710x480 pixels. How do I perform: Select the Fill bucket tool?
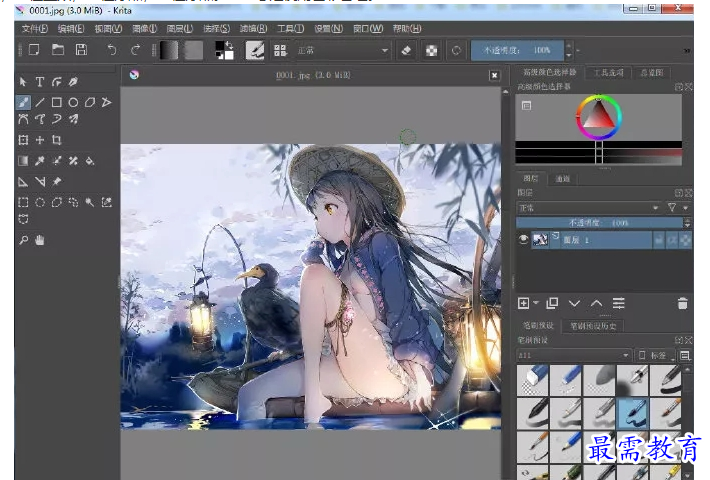[90, 161]
